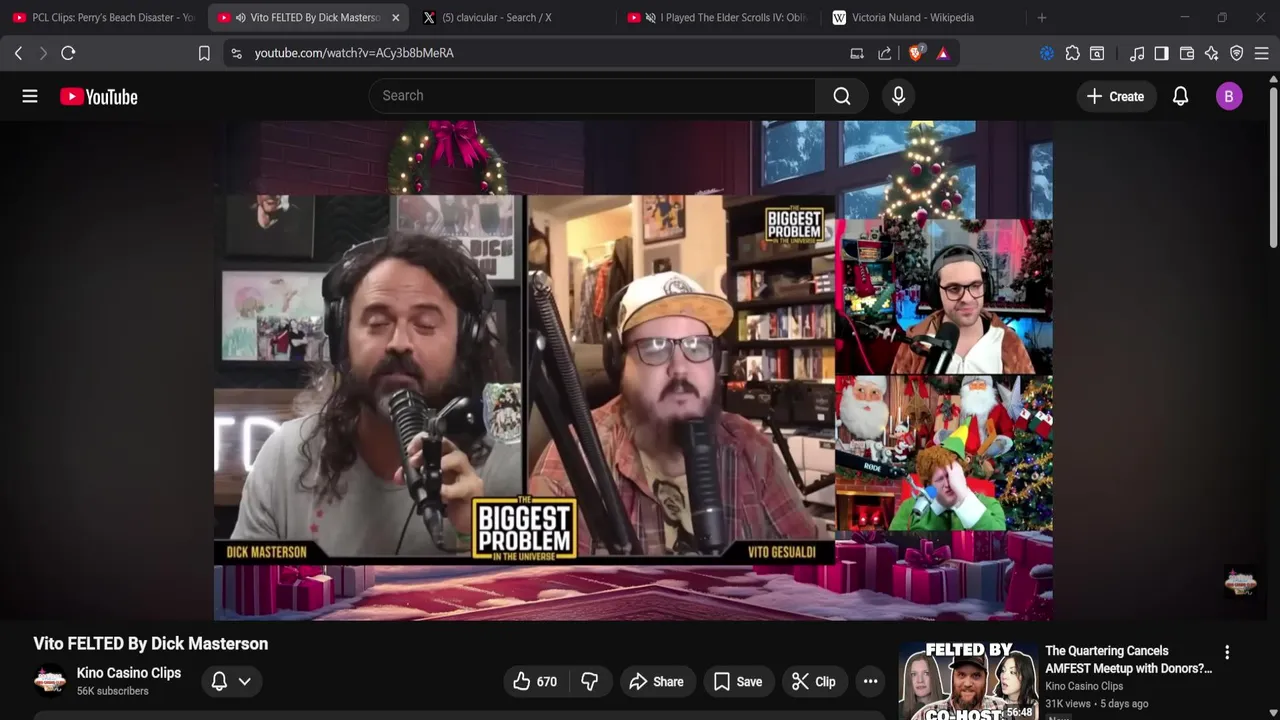The image size is (1280, 720).
Task: Open The Quartering Cancels AMFEST Meetup title
Action: [1128, 659]
